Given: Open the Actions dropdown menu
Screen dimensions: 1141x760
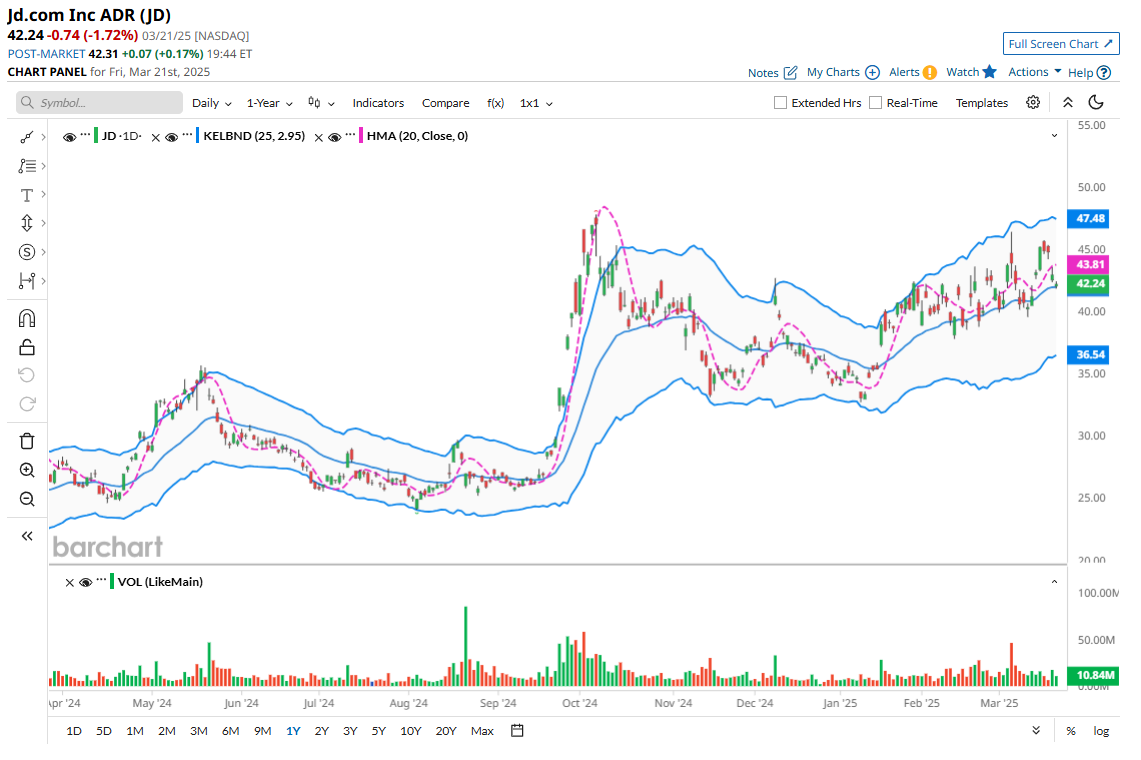Looking at the screenshot, I should 1034,72.
